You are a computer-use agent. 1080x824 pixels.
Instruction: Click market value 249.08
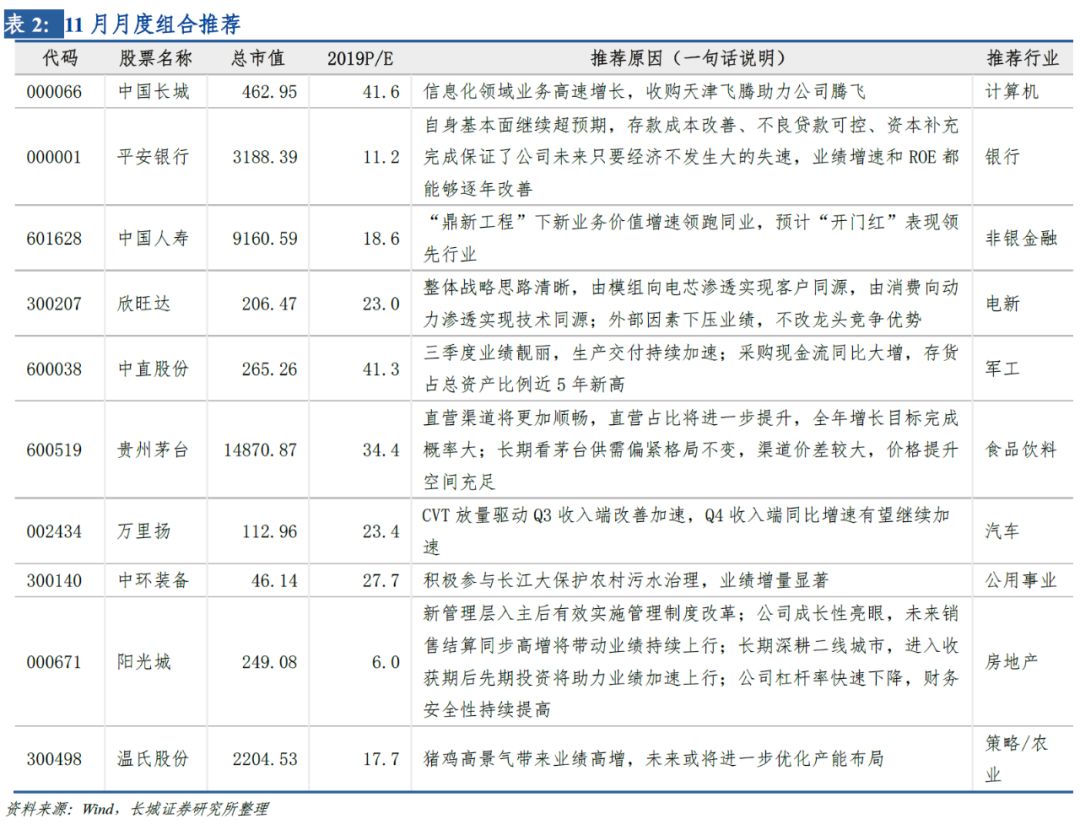click(x=269, y=662)
